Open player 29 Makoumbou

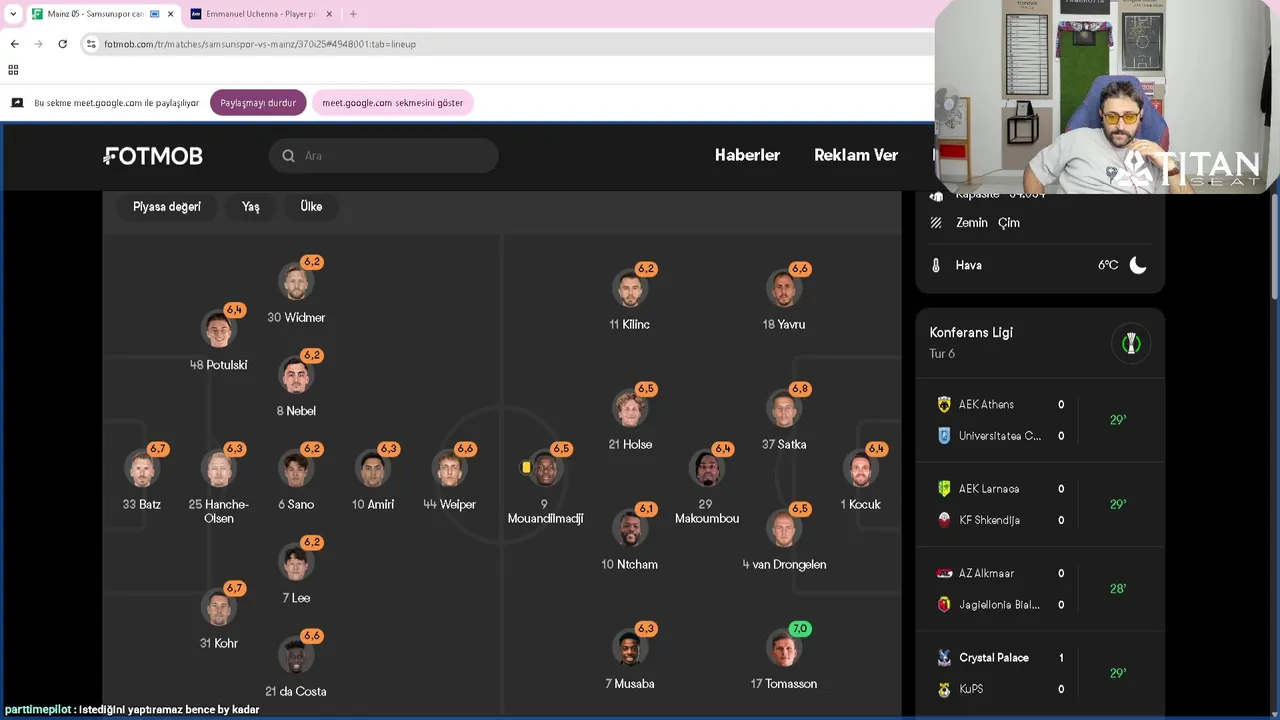707,485
